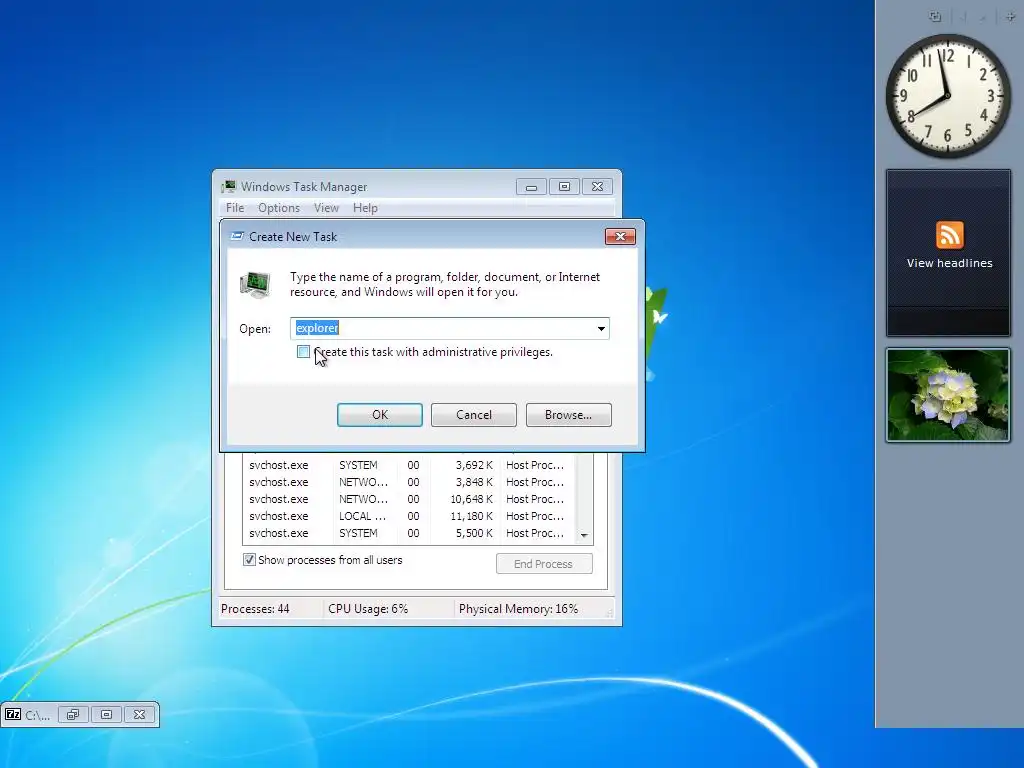Click the Browse... button
Viewport: 1024px width, 768px height.
(568, 415)
